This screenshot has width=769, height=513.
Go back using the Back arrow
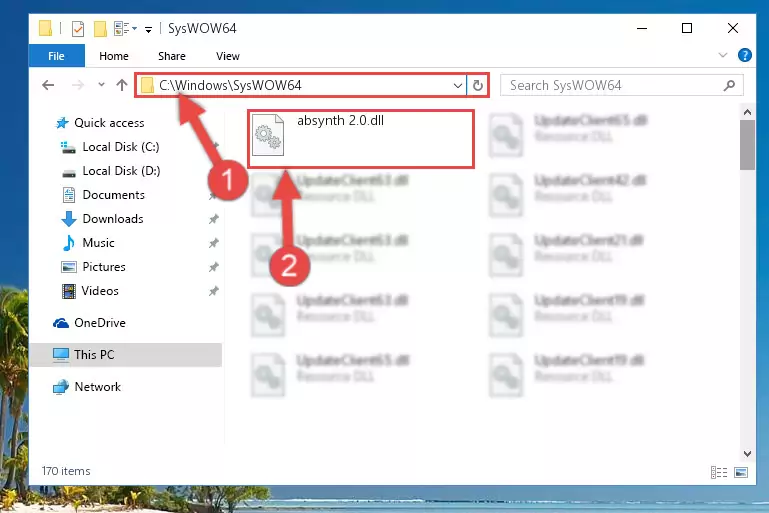[x=48, y=85]
